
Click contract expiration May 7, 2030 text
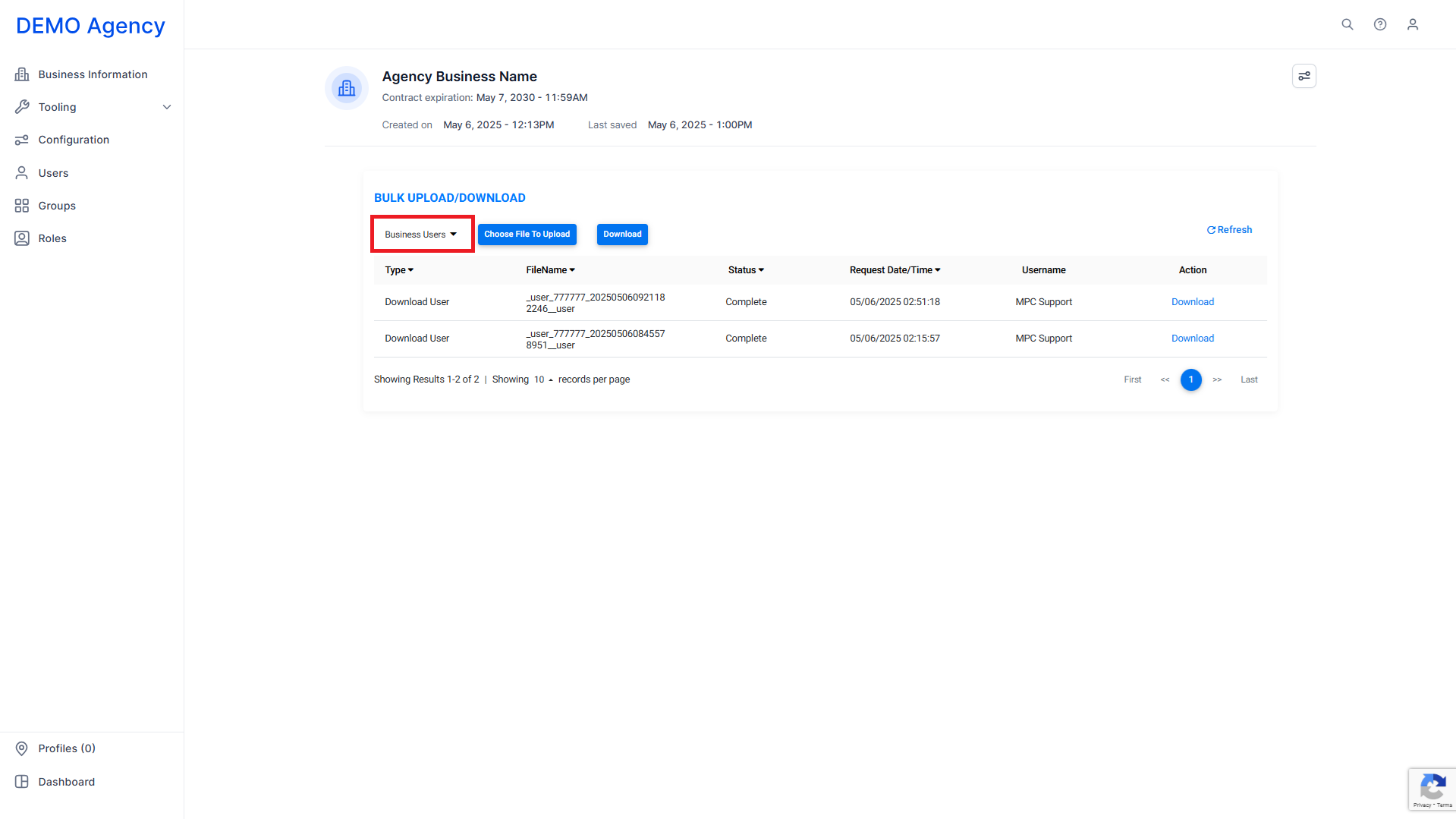[x=532, y=98]
